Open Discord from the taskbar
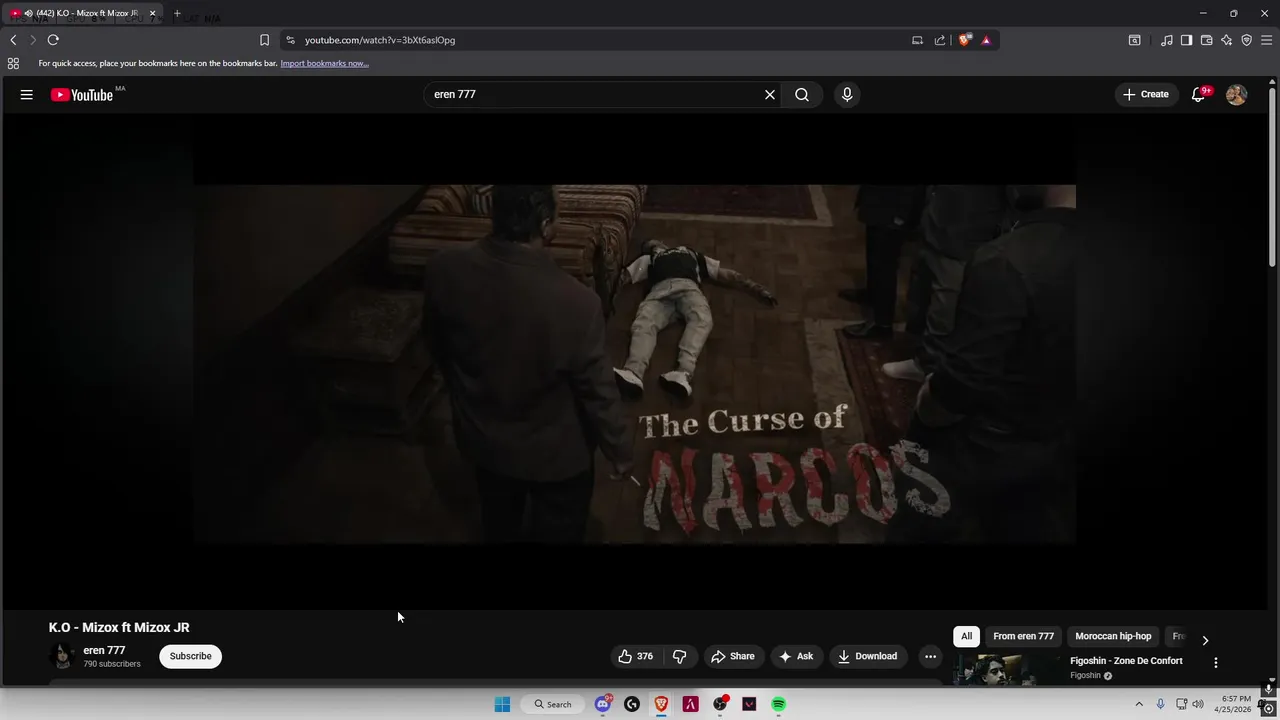The image size is (1280, 720). 603,704
